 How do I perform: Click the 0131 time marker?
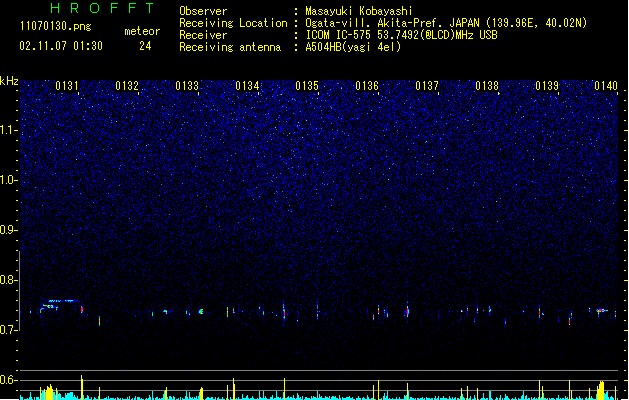[x=67, y=86]
